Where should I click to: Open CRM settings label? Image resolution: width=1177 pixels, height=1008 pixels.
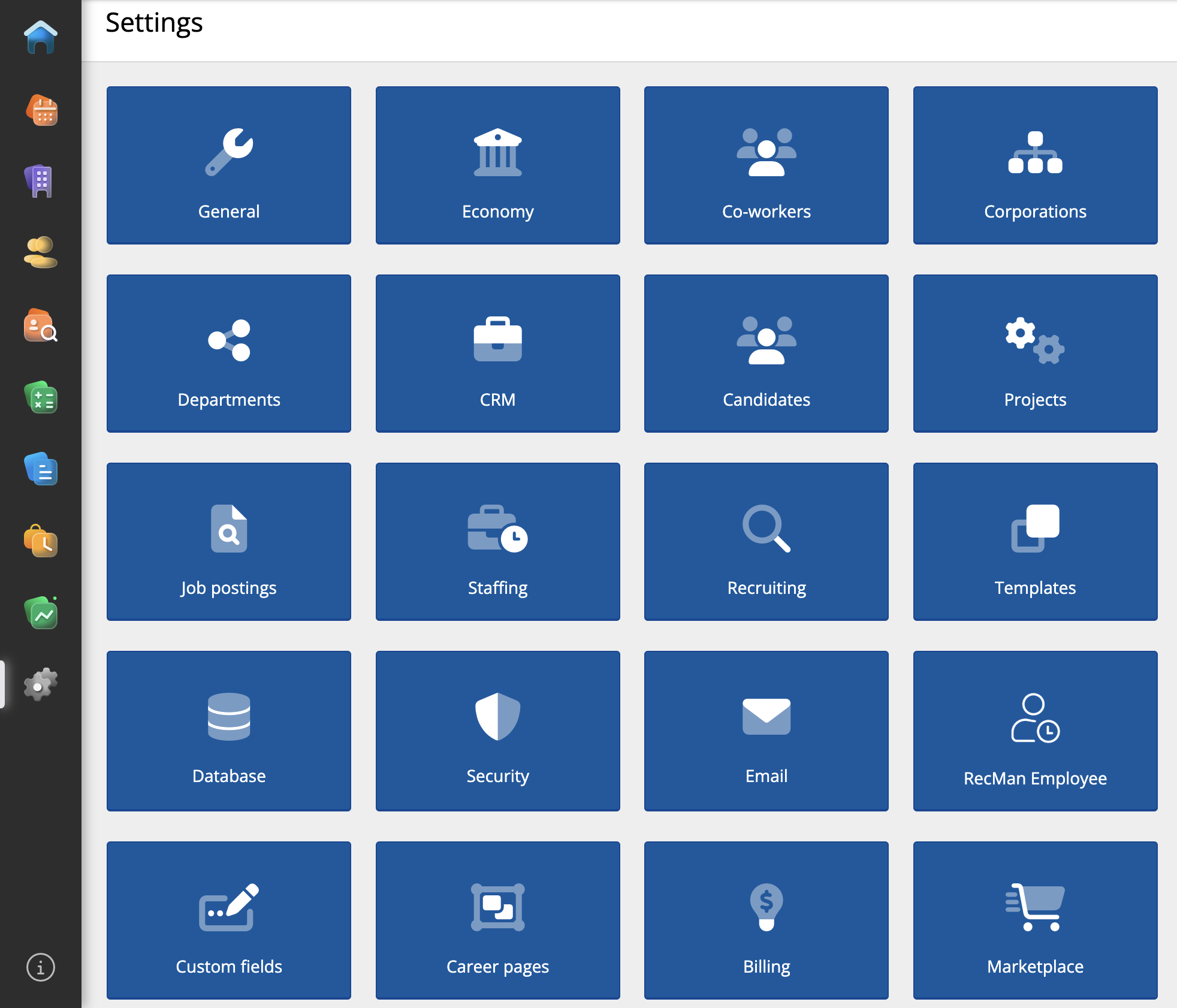498,400
